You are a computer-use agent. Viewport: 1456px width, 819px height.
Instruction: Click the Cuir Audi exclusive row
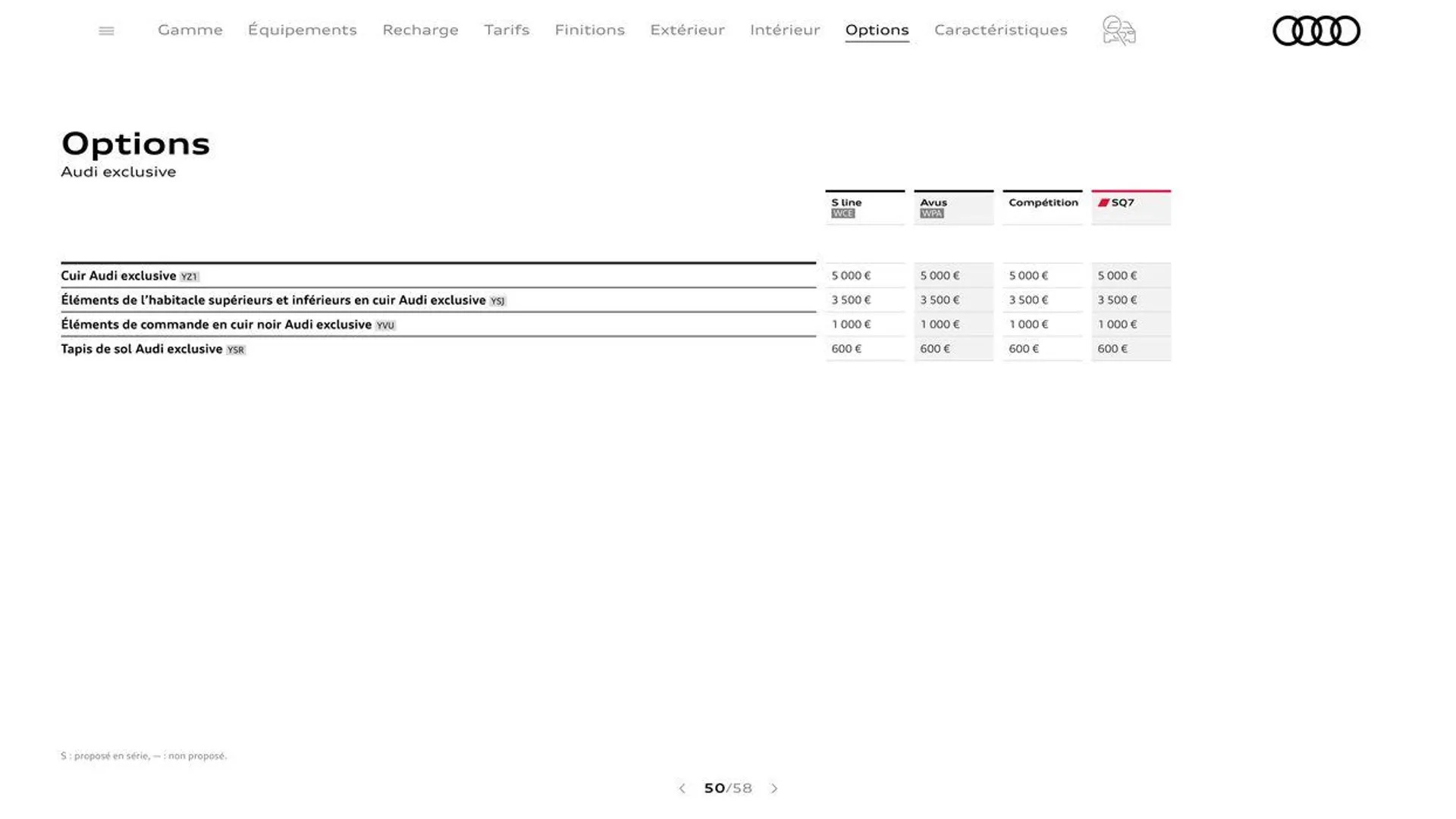point(438,275)
